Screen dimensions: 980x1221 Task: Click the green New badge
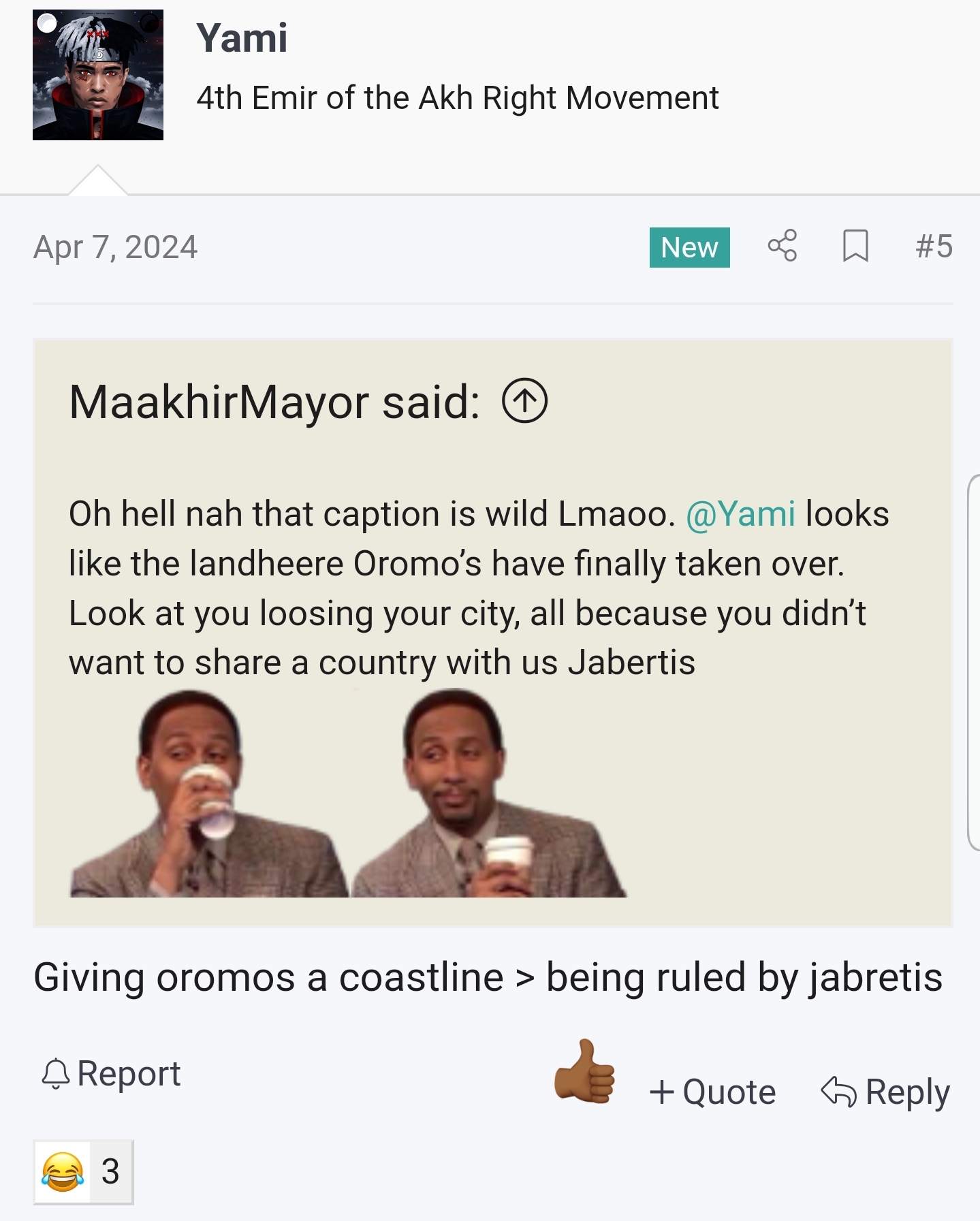point(689,247)
